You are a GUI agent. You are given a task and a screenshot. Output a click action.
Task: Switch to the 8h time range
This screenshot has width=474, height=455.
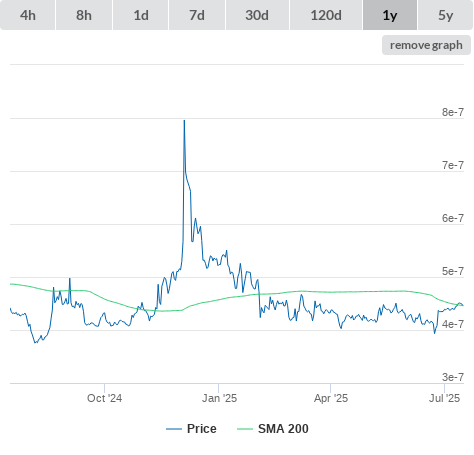pyautogui.click(x=84, y=15)
